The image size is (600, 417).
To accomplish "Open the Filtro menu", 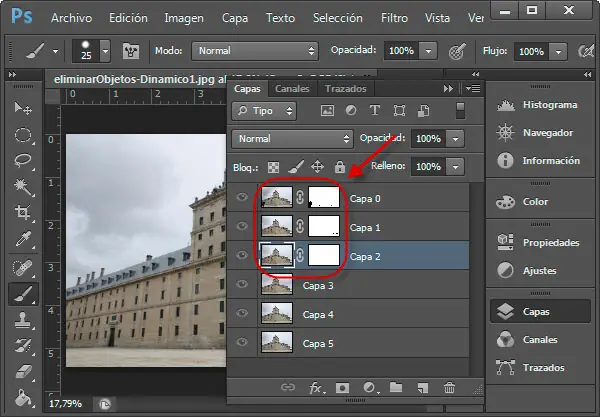I will pos(394,18).
